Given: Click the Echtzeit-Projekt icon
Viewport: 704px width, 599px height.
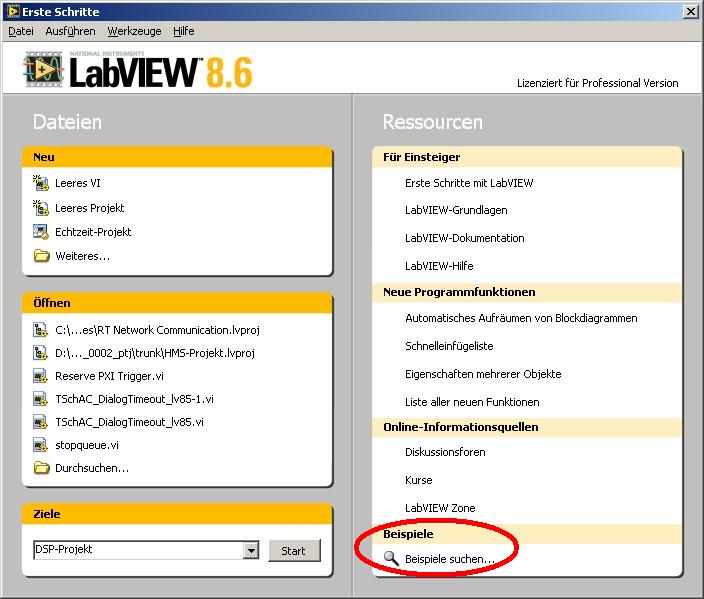Looking at the screenshot, I should 41,232.
